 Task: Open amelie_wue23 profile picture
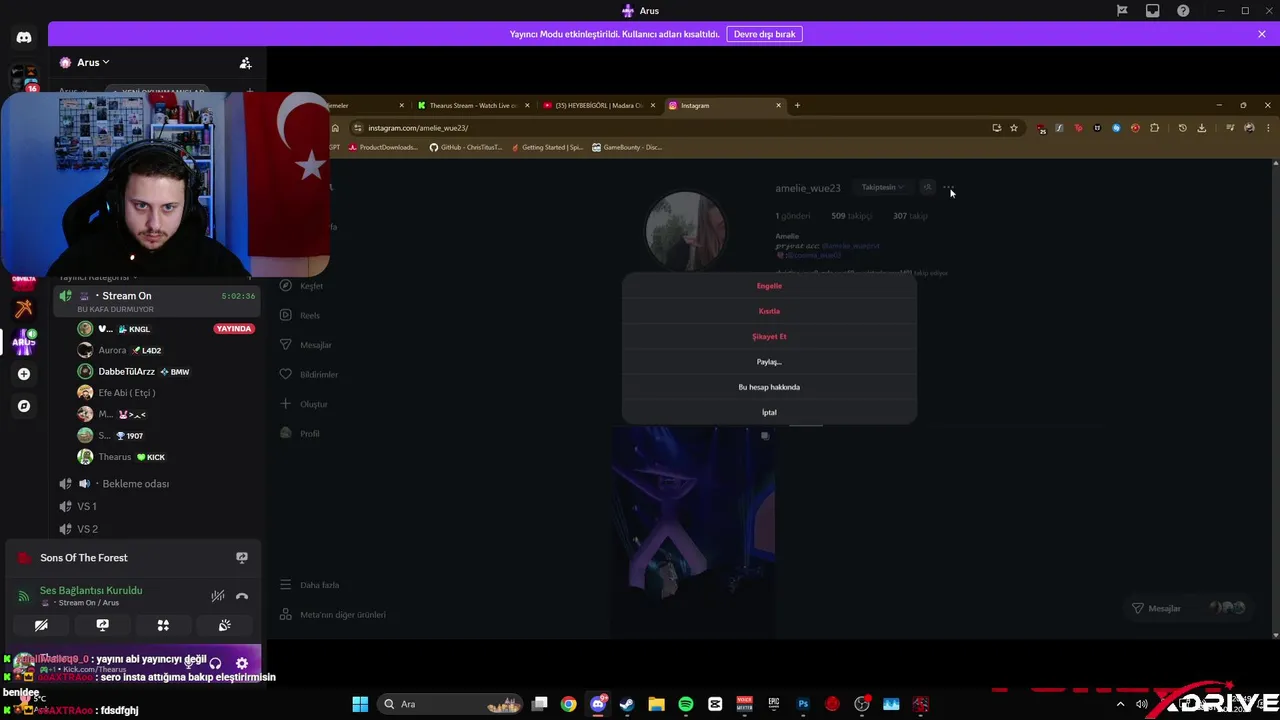pyautogui.click(x=685, y=230)
